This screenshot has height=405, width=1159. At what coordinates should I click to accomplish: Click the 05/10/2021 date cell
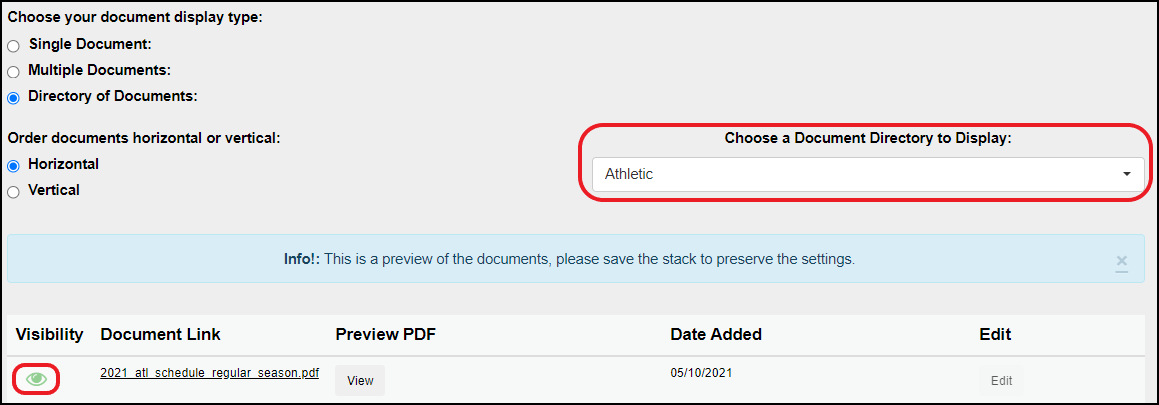(x=701, y=372)
